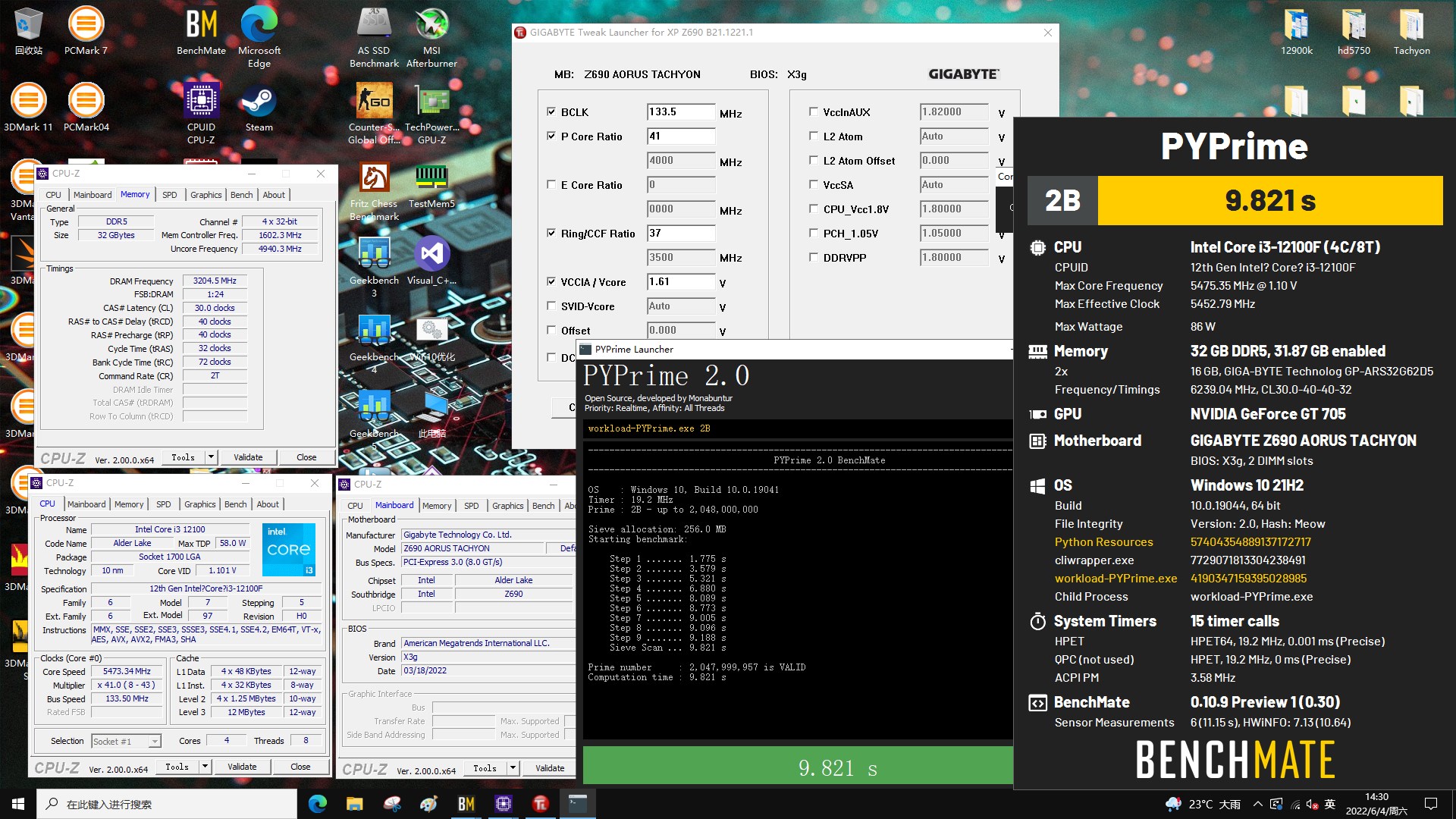Open the 12900k folder on the desktop
The width and height of the screenshot is (1456, 819).
pyautogui.click(x=1296, y=31)
